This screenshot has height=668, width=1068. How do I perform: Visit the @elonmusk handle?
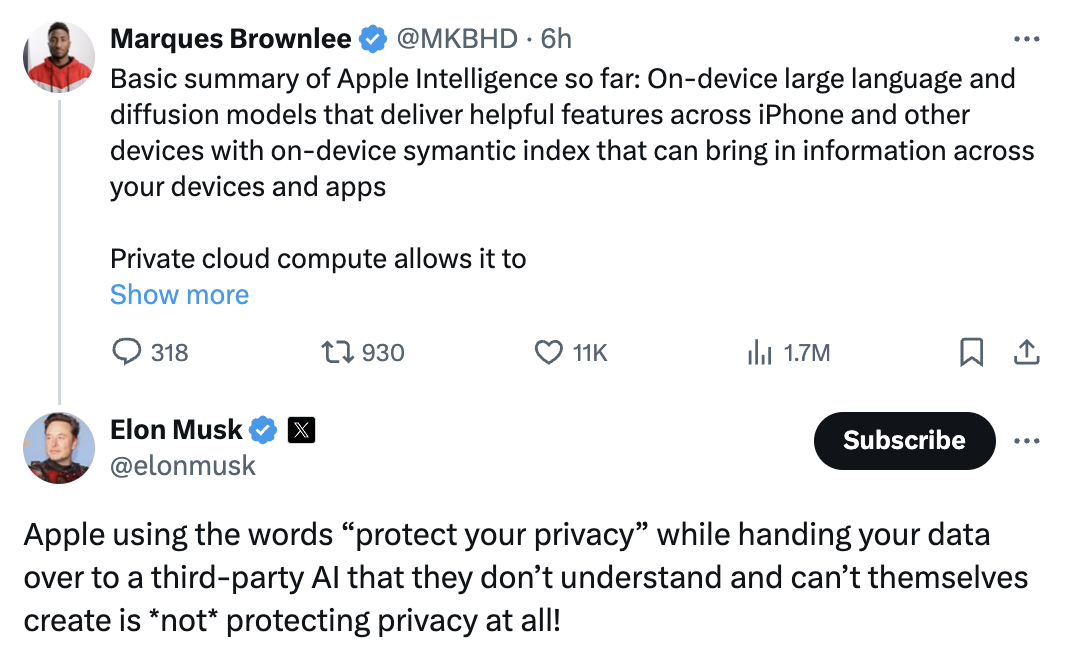click(x=183, y=465)
